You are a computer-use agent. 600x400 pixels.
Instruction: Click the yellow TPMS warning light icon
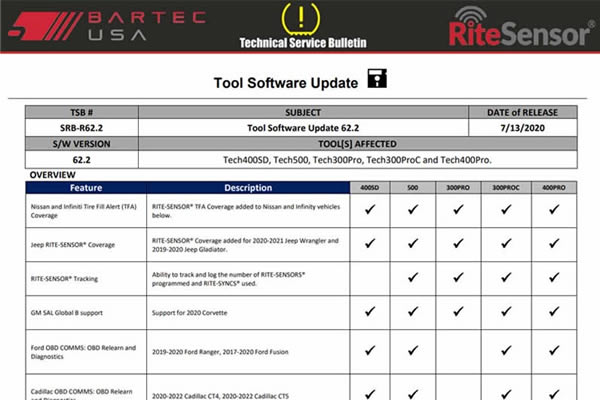(301, 18)
